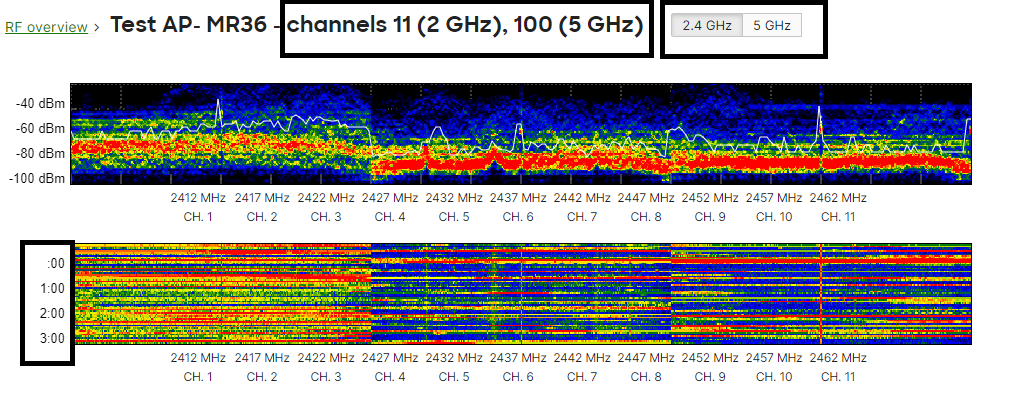Screen dimensions: 1011x395
Task: Click 2432 MHz label under the dBm chart
Action: (454, 197)
